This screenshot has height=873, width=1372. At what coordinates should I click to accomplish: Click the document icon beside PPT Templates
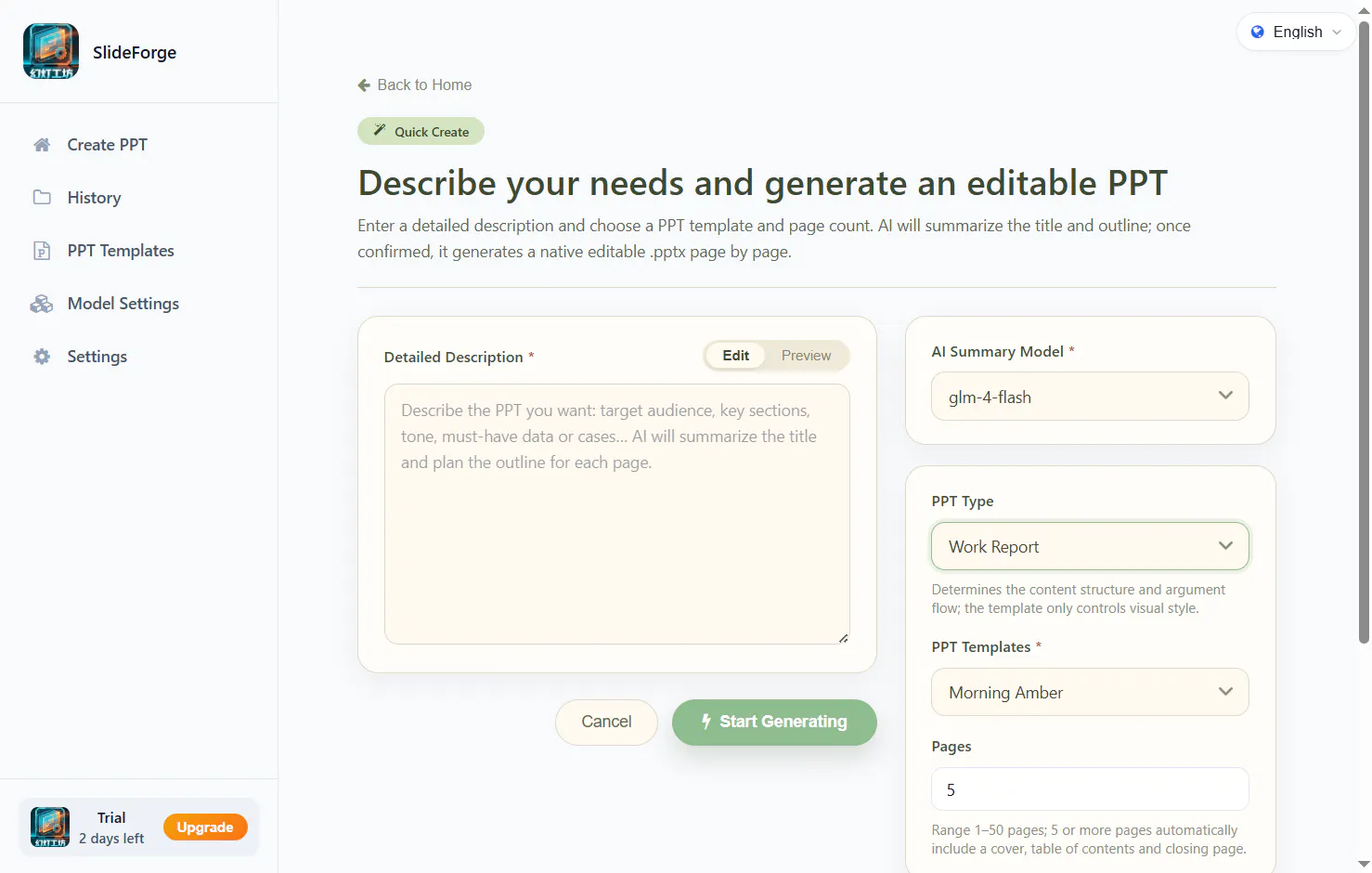(42, 251)
